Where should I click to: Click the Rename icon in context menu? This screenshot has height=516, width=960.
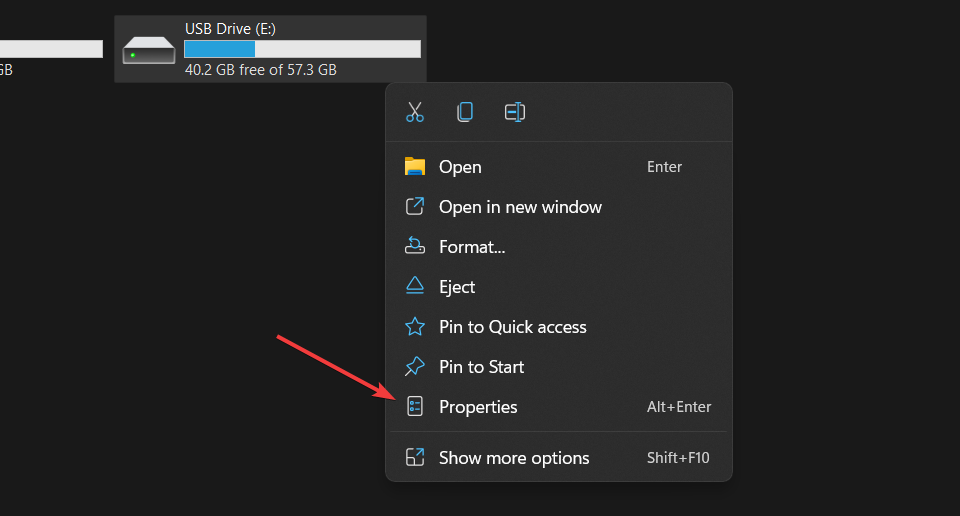515,112
